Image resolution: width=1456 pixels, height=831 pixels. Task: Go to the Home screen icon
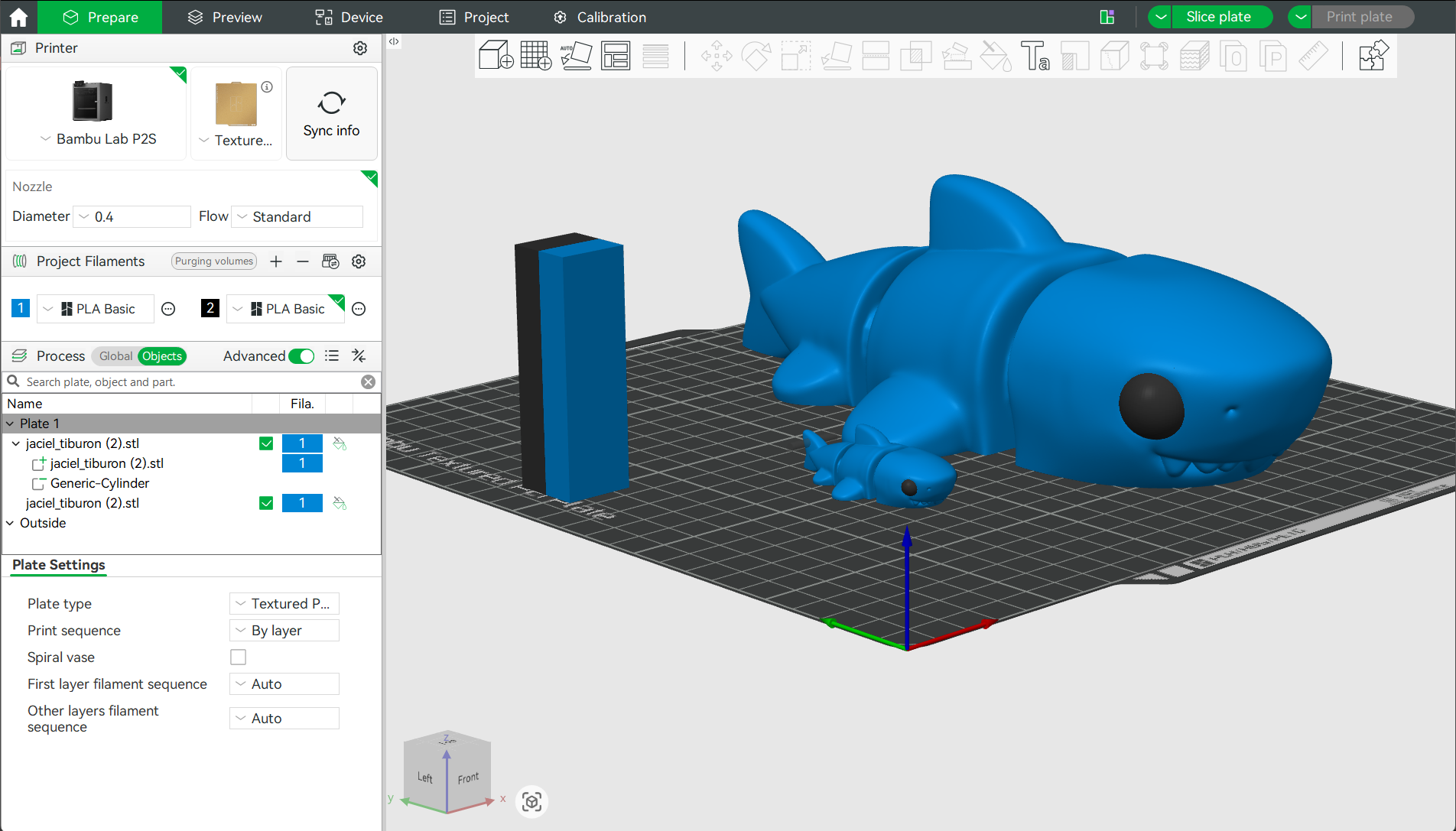[18, 17]
